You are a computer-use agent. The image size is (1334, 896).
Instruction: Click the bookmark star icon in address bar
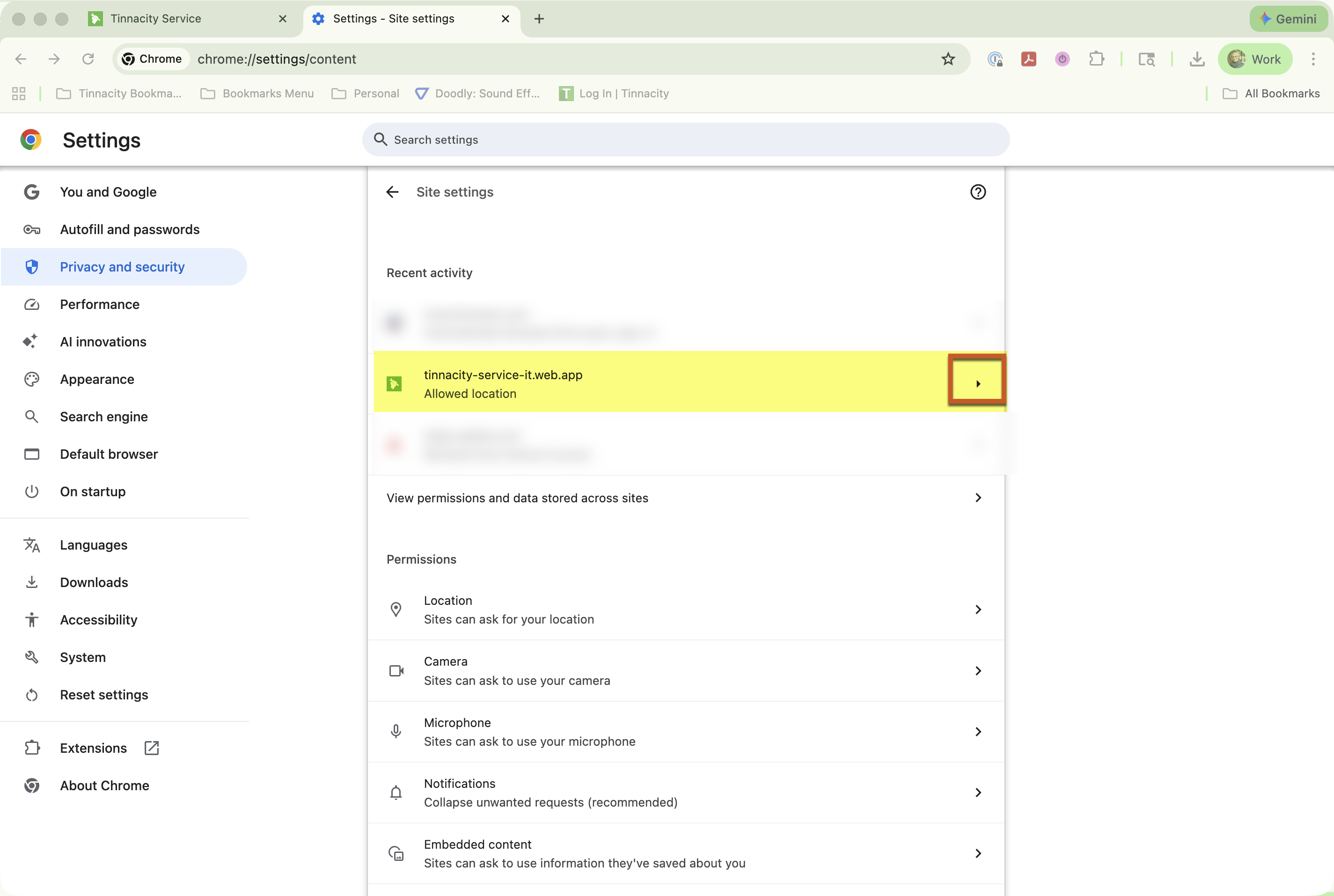948,59
